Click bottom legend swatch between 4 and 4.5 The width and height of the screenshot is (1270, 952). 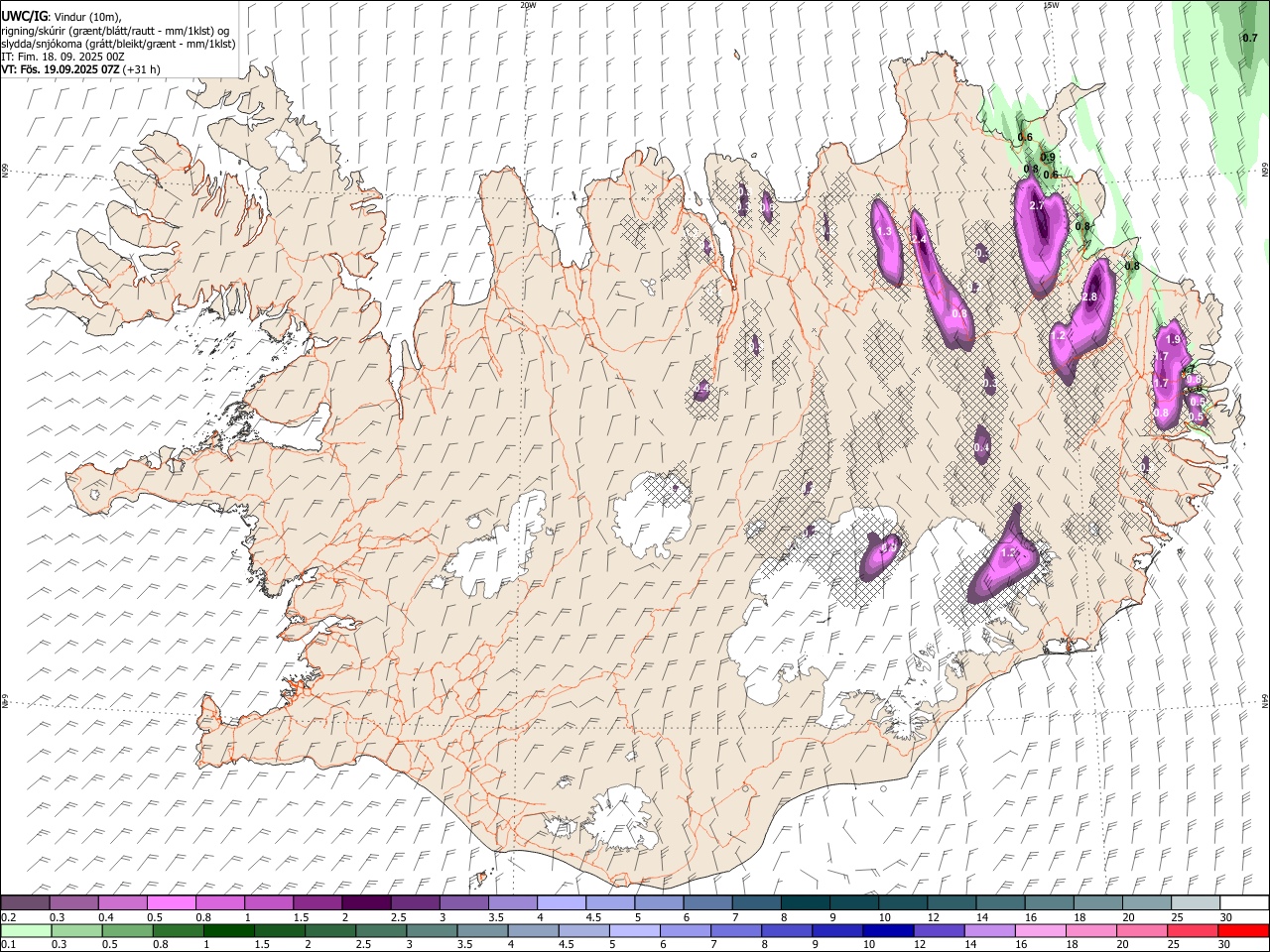533,930
